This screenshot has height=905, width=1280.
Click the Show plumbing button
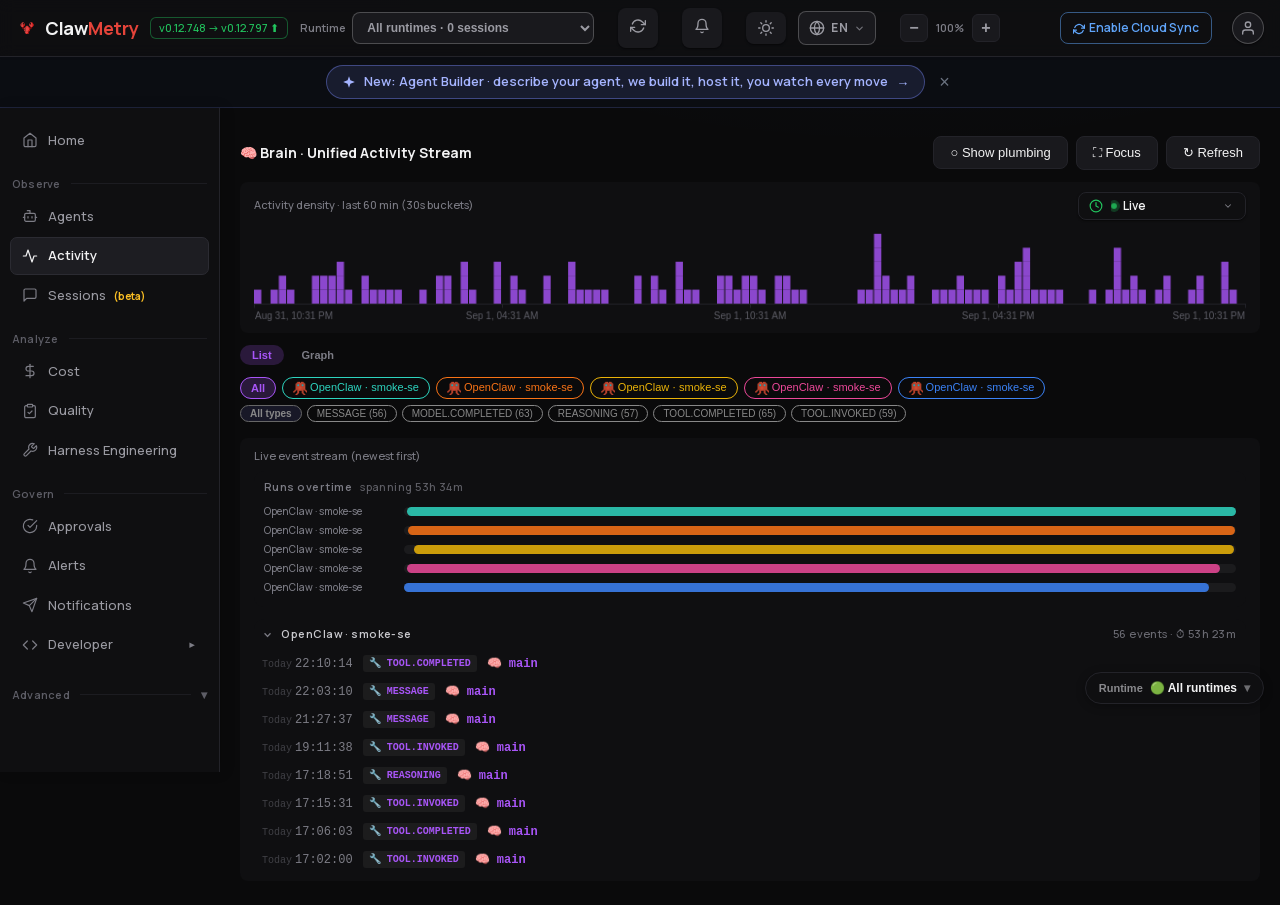point(1000,153)
